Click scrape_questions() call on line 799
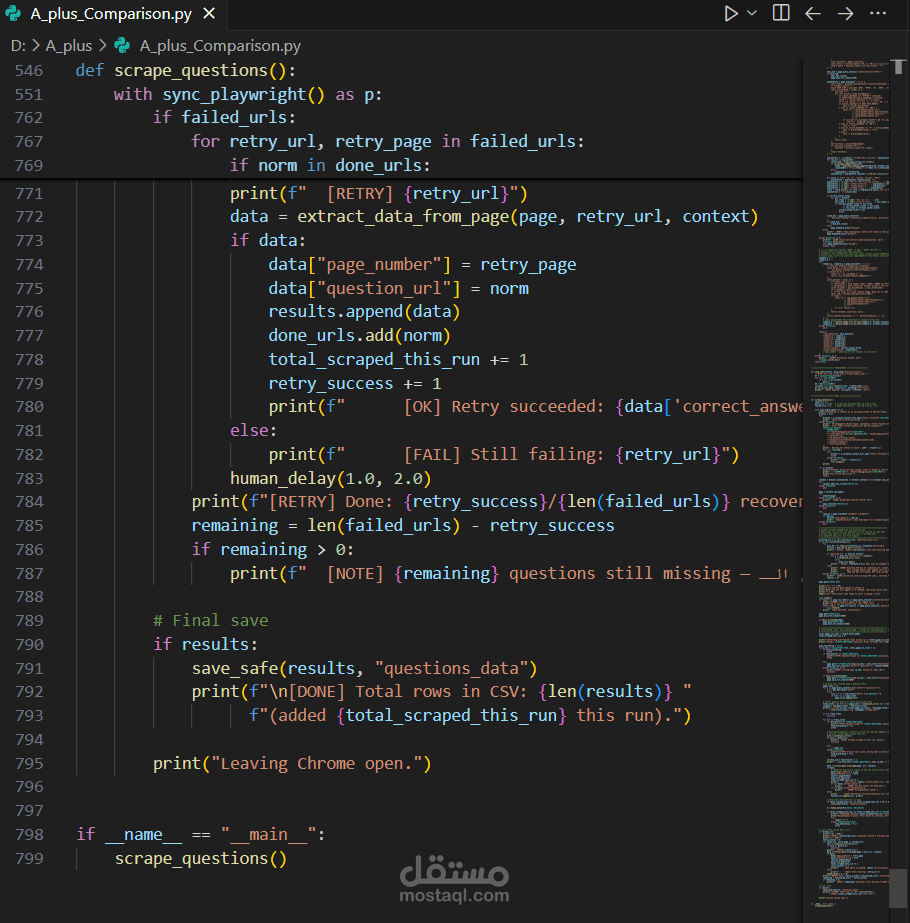Image resolution: width=910 pixels, height=923 pixels. pyautogui.click(x=200, y=859)
